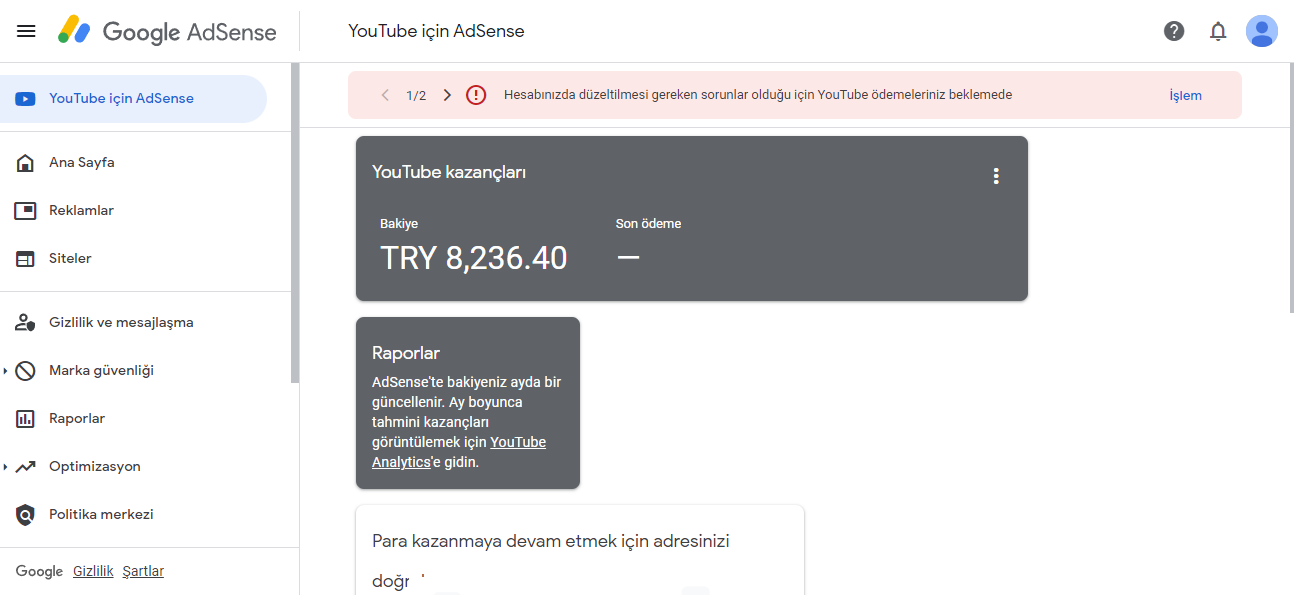Click the red error alert icon

pyautogui.click(x=476, y=95)
